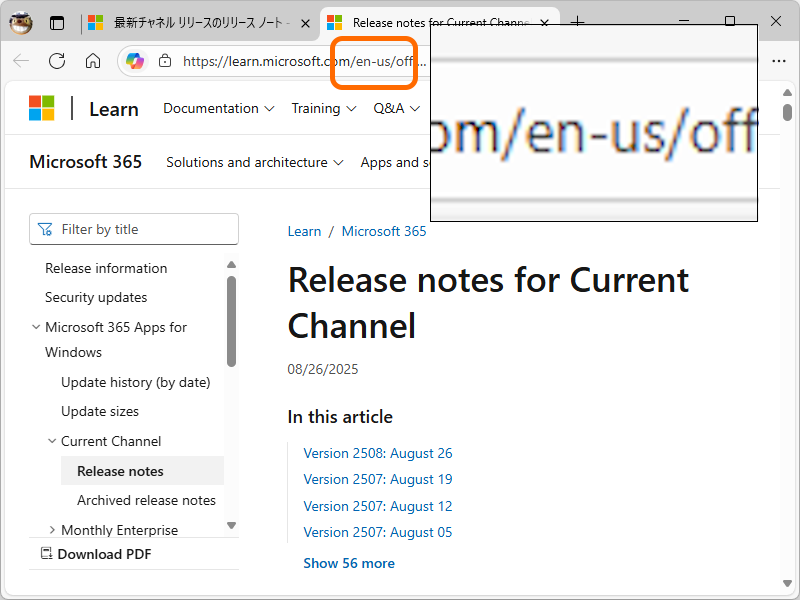Viewport: 800px width, 600px height.
Task: Click the Edge profile avatar icon
Action: point(21,22)
